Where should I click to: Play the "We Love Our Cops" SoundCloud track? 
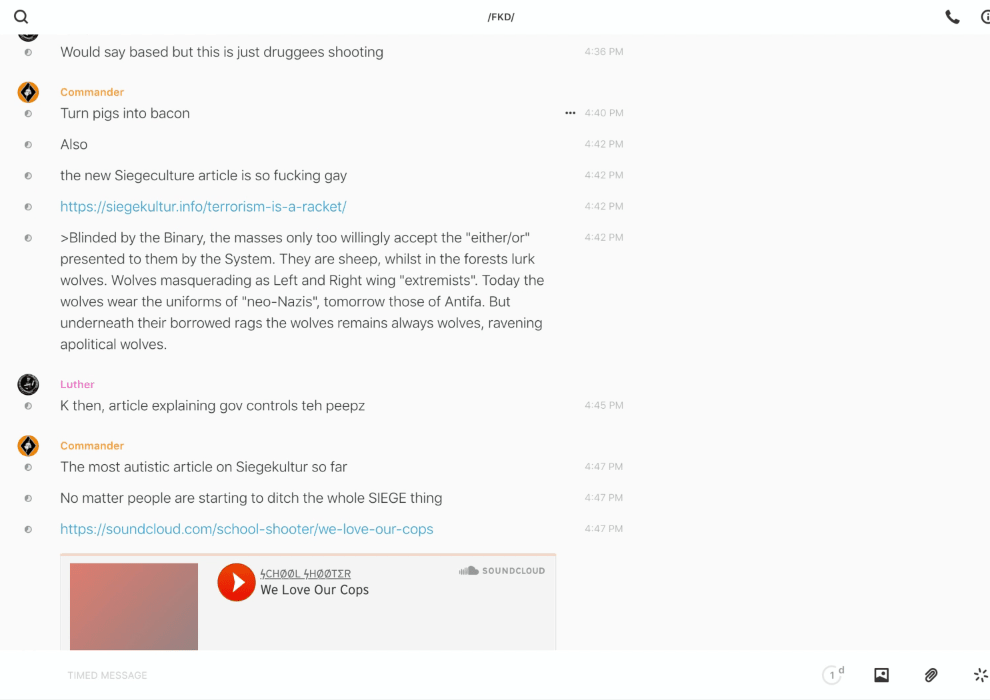[236, 582]
